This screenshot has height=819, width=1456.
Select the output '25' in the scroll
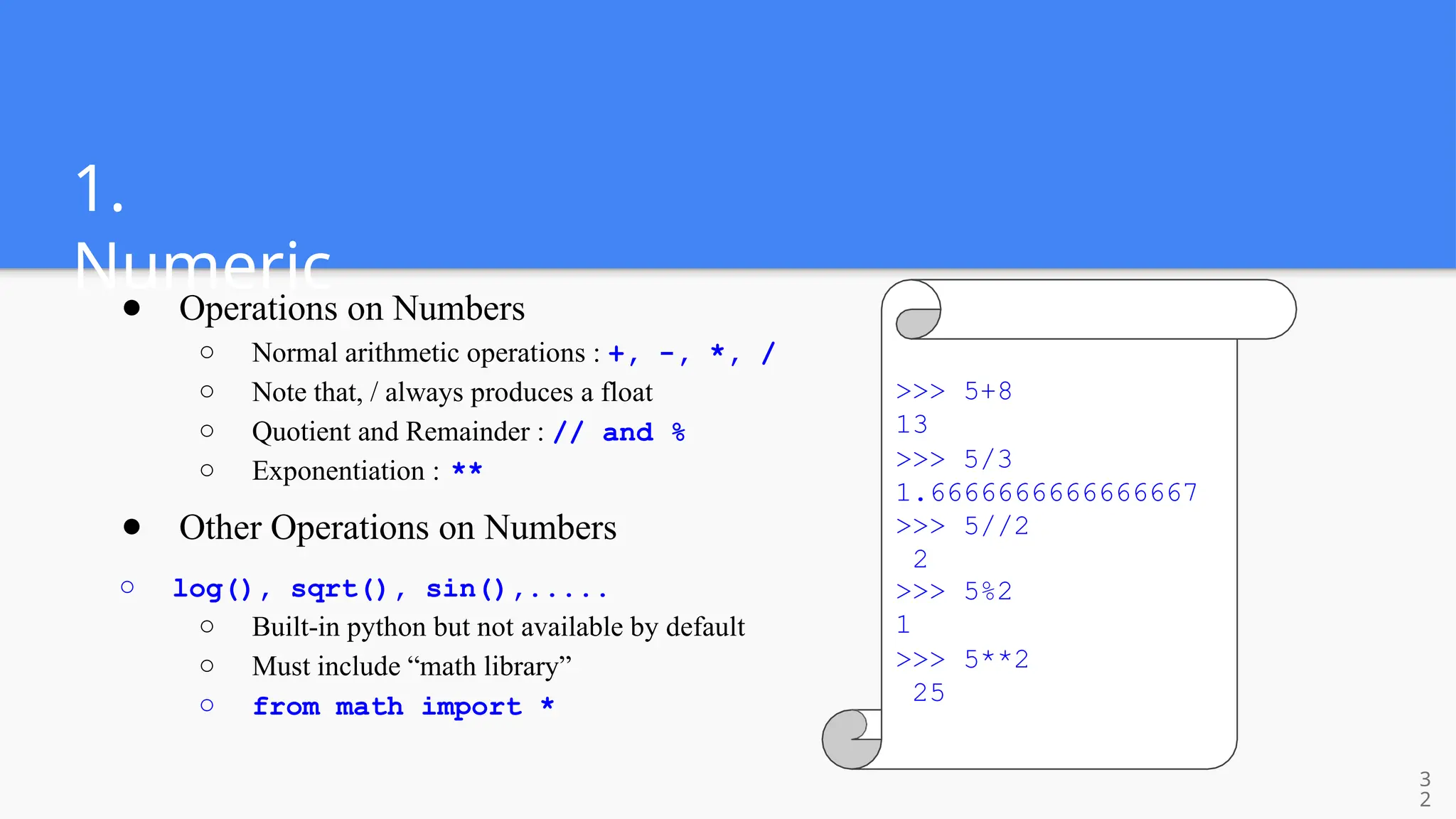928,692
